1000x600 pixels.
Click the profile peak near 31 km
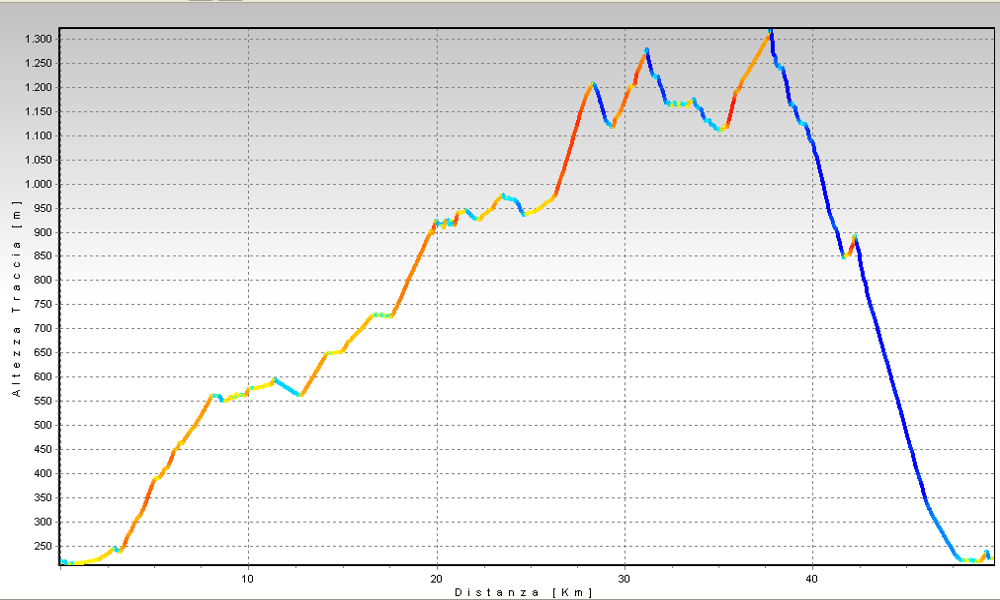click(647, 50)
